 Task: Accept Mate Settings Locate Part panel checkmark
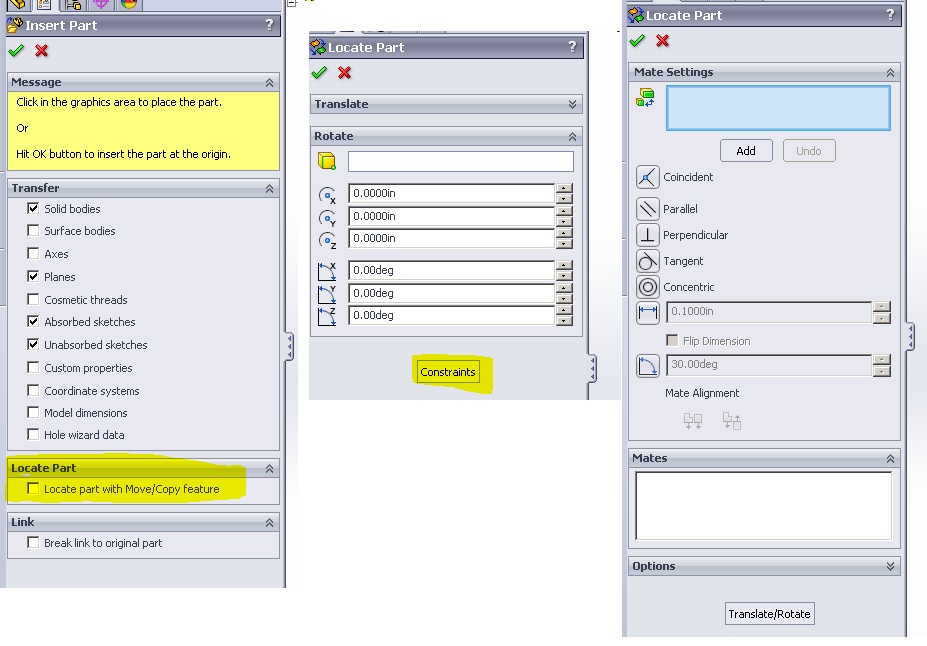tap(637, 41)
